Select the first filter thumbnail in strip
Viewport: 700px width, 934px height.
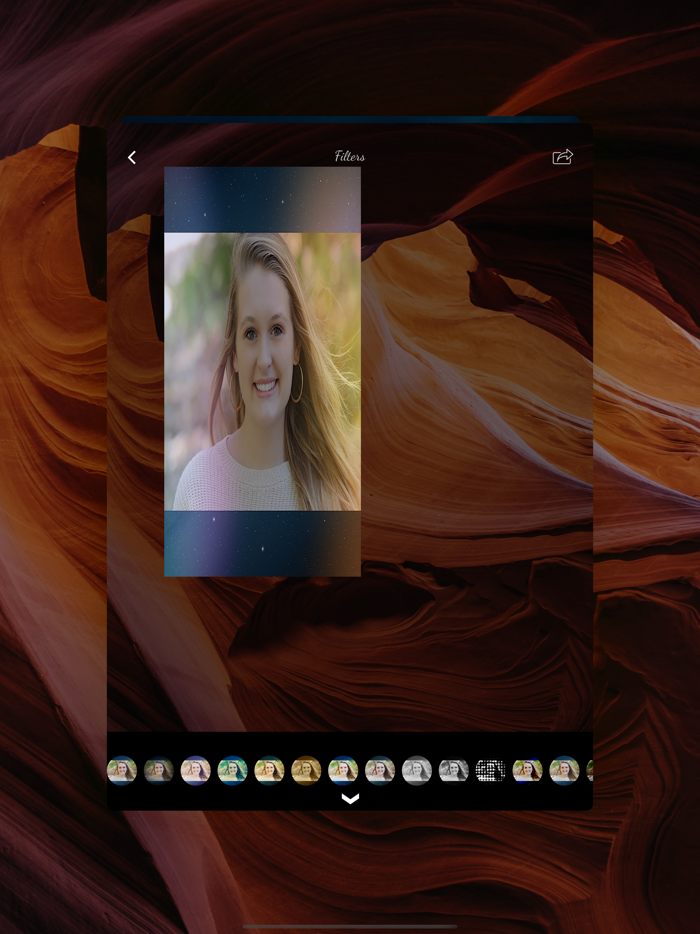(x=122, y=770)
